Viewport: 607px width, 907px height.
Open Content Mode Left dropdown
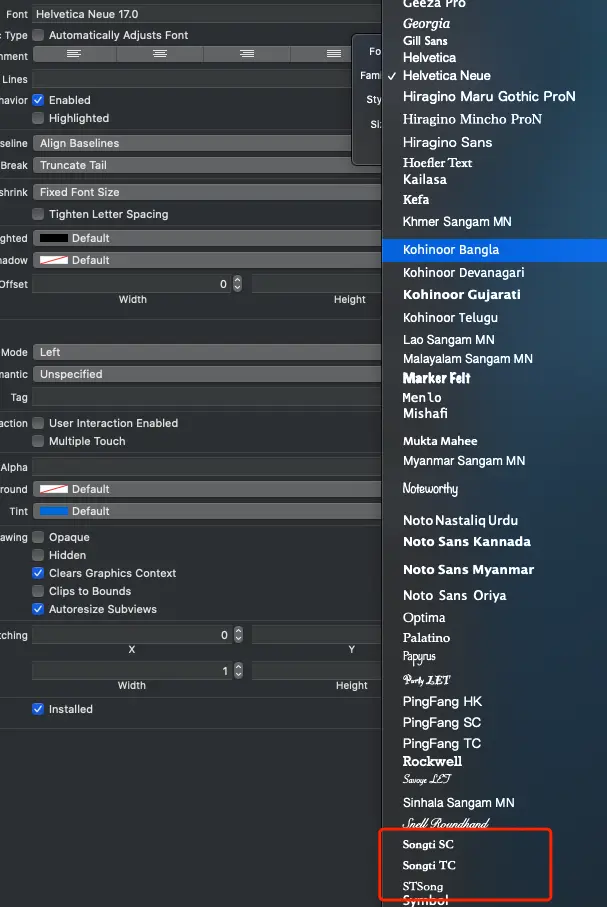tap(207, 352)
